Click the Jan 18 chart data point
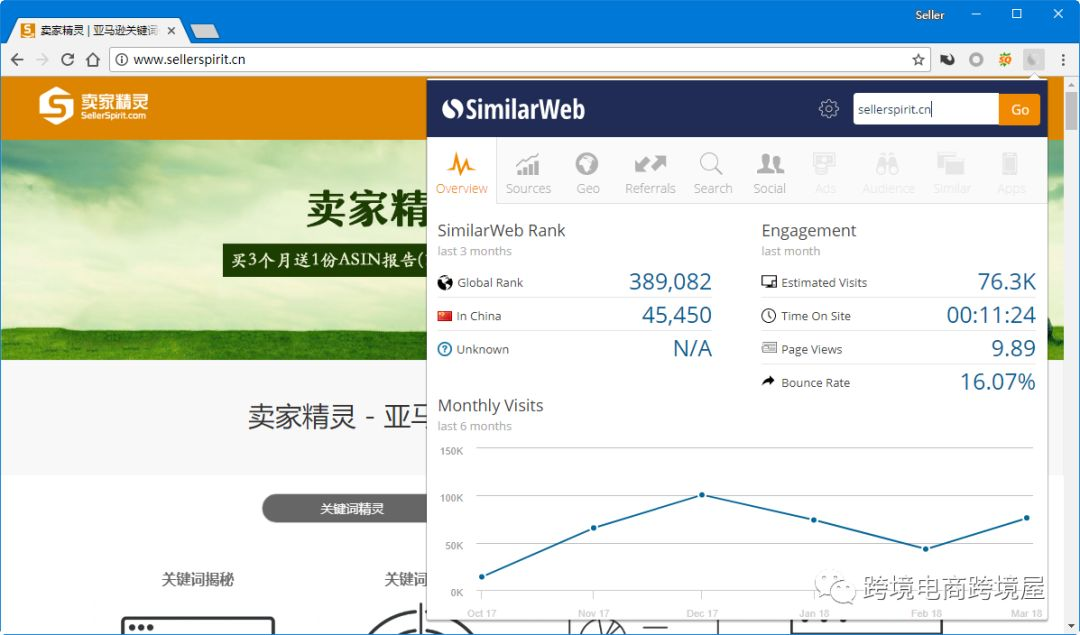 coord(813,520)
